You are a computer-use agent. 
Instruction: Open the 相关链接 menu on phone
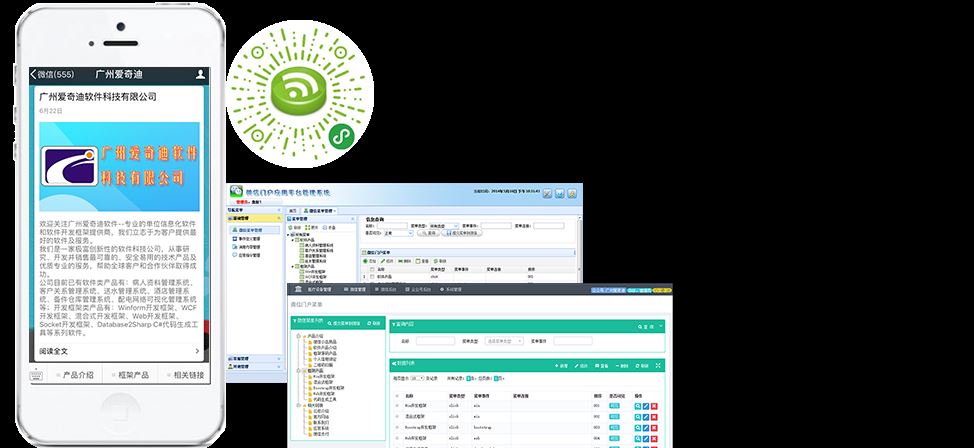[x=184, y=375]
